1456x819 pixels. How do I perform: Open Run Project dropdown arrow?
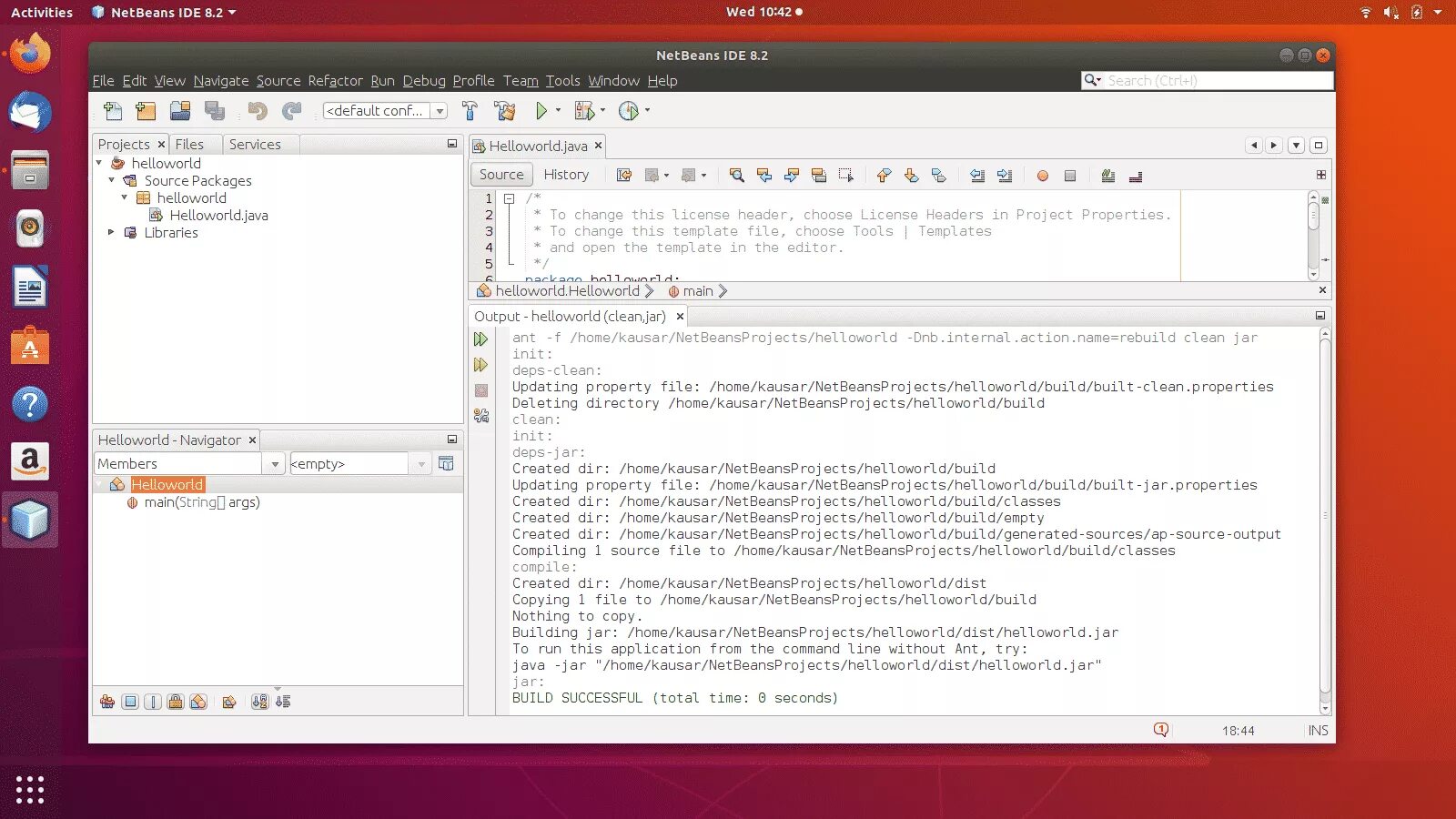click(x=558, y=110)
